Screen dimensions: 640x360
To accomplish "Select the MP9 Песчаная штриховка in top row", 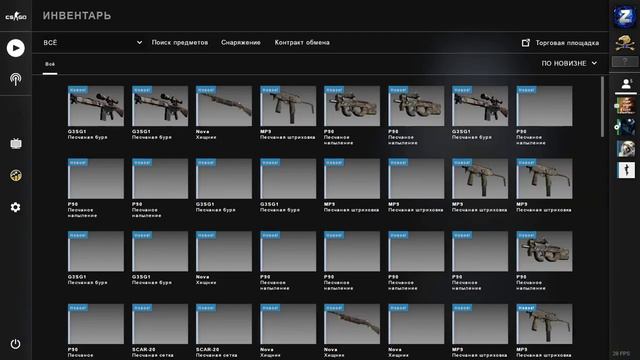I will [288, 113].
